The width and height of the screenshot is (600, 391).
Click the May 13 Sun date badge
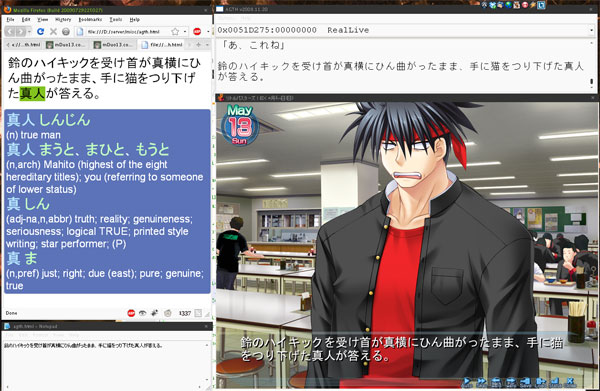tap(240, 125)
